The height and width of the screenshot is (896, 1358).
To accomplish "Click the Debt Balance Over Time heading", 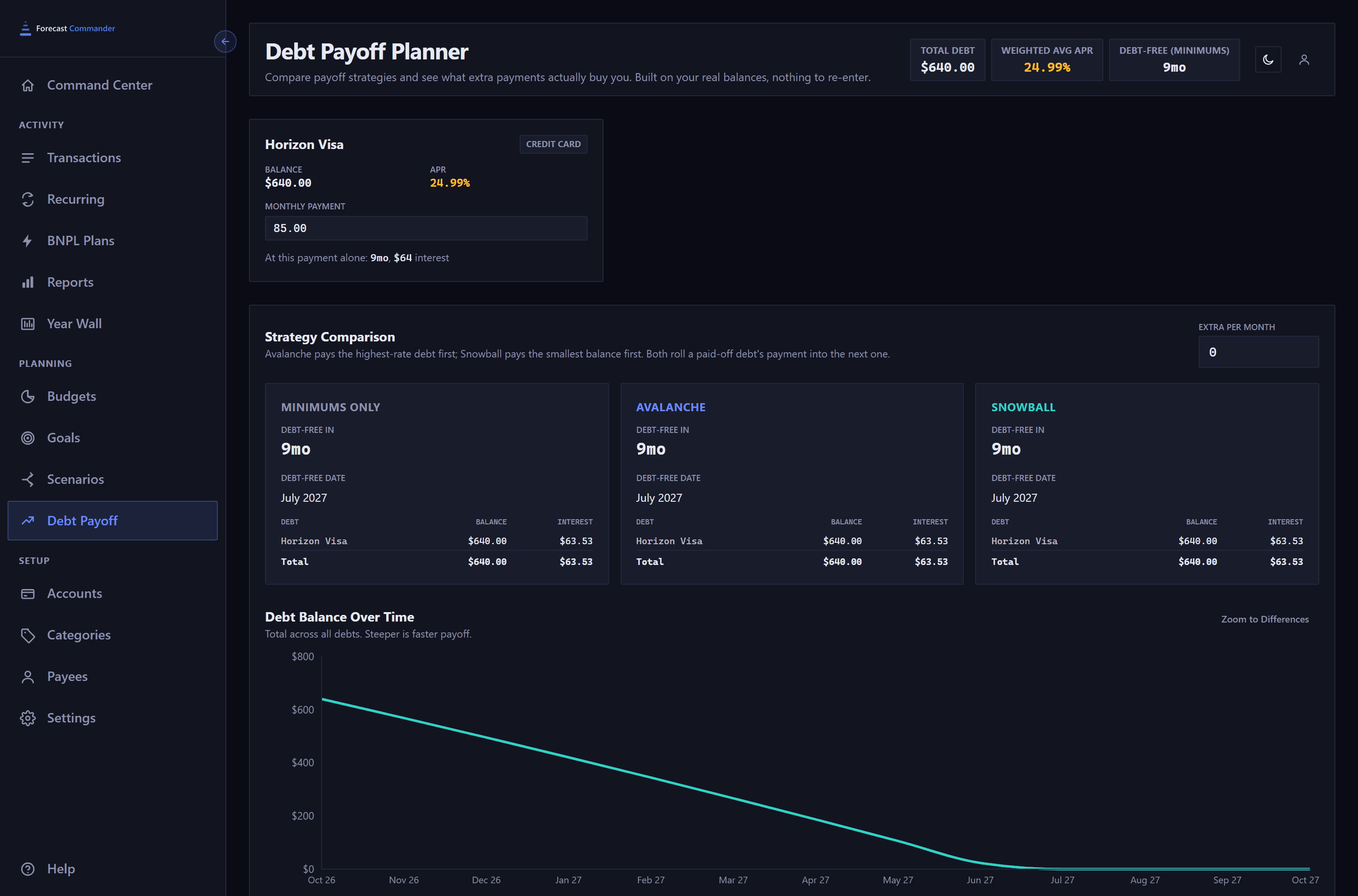I will click(x=339, y=617).
